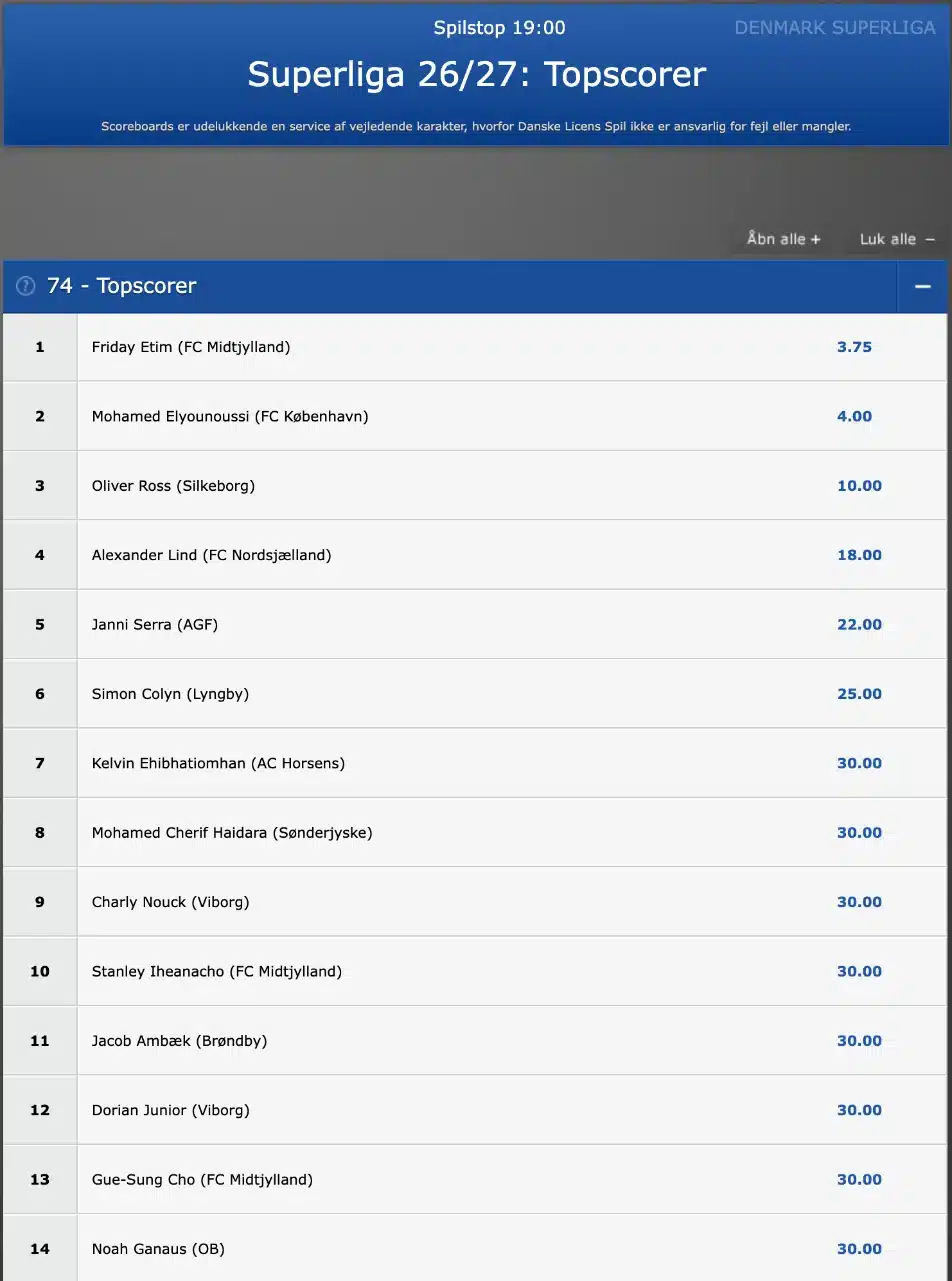
Task: Select odds 30.00 for Stanley Iheanacho
Action: coord(859,971)
